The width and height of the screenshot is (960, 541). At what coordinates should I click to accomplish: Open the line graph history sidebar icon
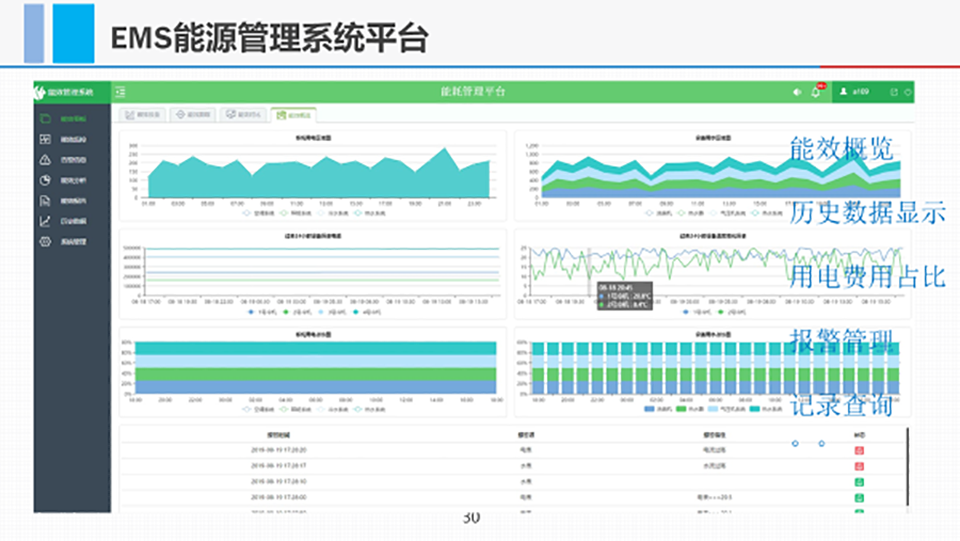click(x=45, y=221)
